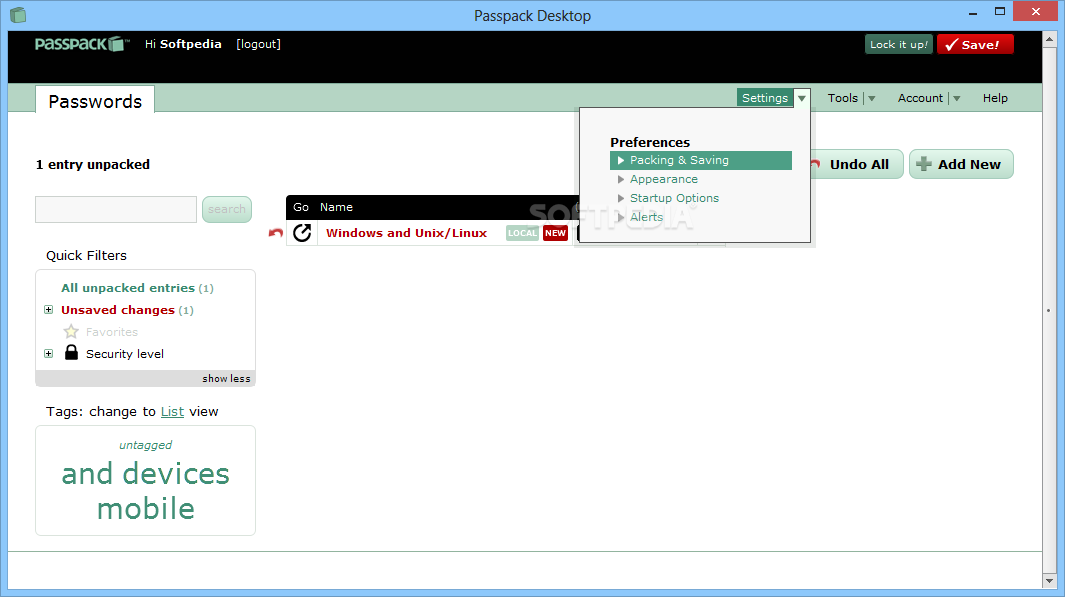Image resolution: width=1065 pixels, height=597 pixels.
Task: Click the Passpack logo in the header
Action: click(82, 44)
